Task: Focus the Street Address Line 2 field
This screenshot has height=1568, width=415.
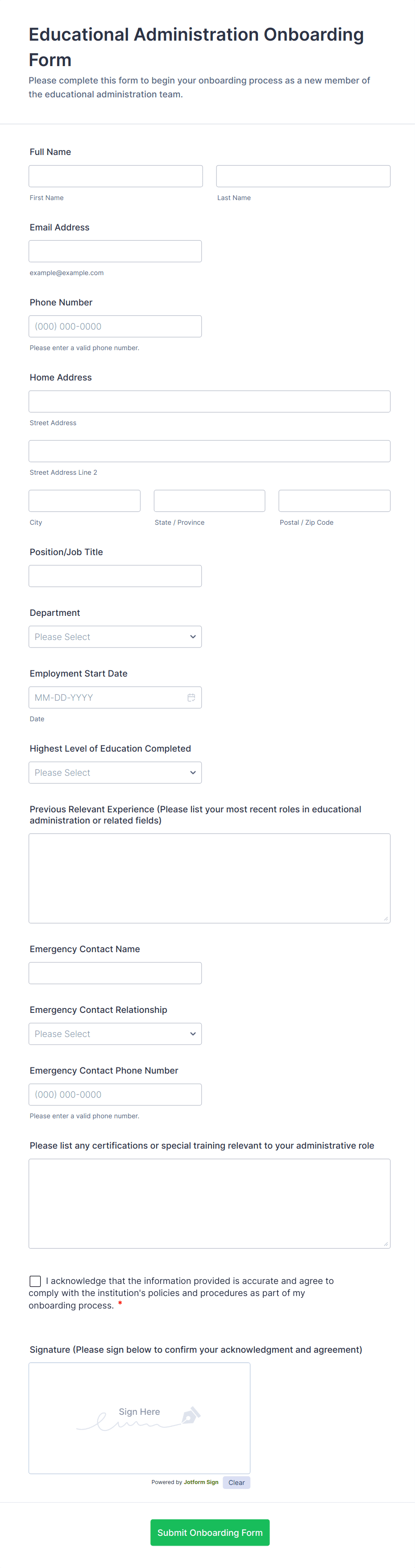Action: point(209,451)
